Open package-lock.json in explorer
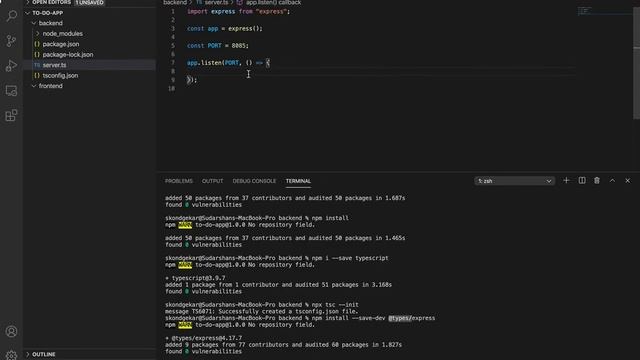Viewport: 640px width, 360px height. [68, 54]
